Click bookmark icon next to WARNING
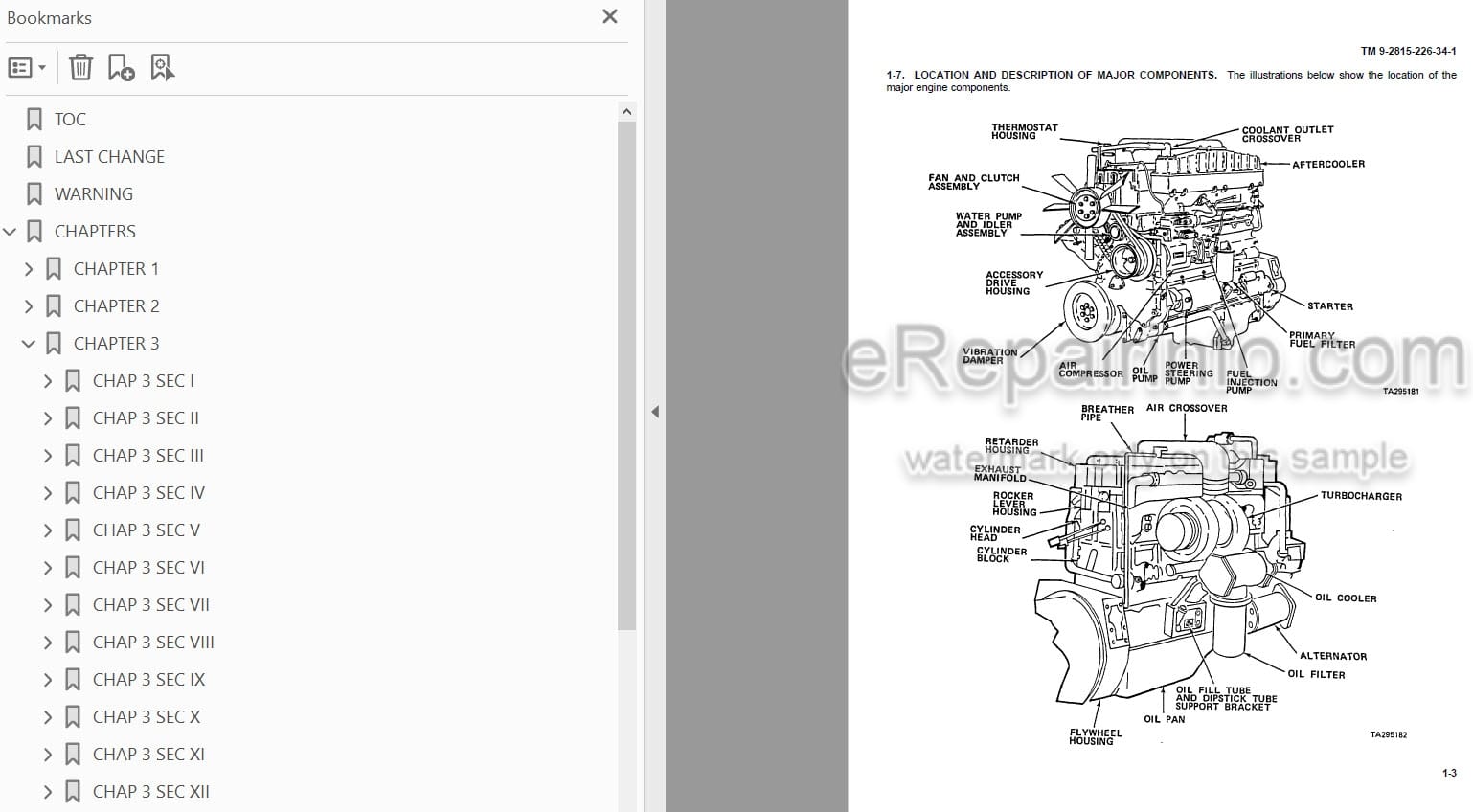1473x812 pixels. 34,194
